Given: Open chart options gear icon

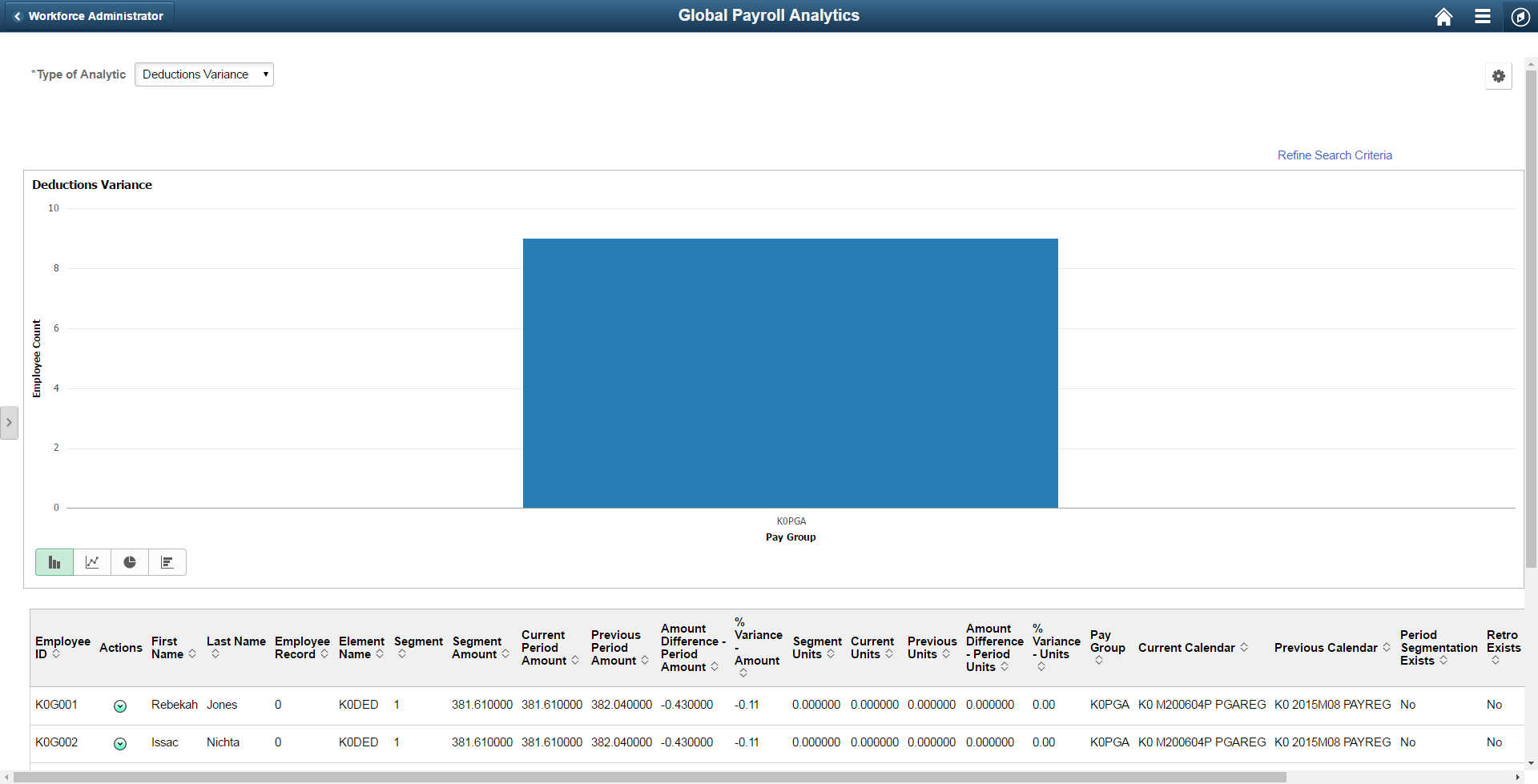Looking at the screenshot, I should 1498,76.
